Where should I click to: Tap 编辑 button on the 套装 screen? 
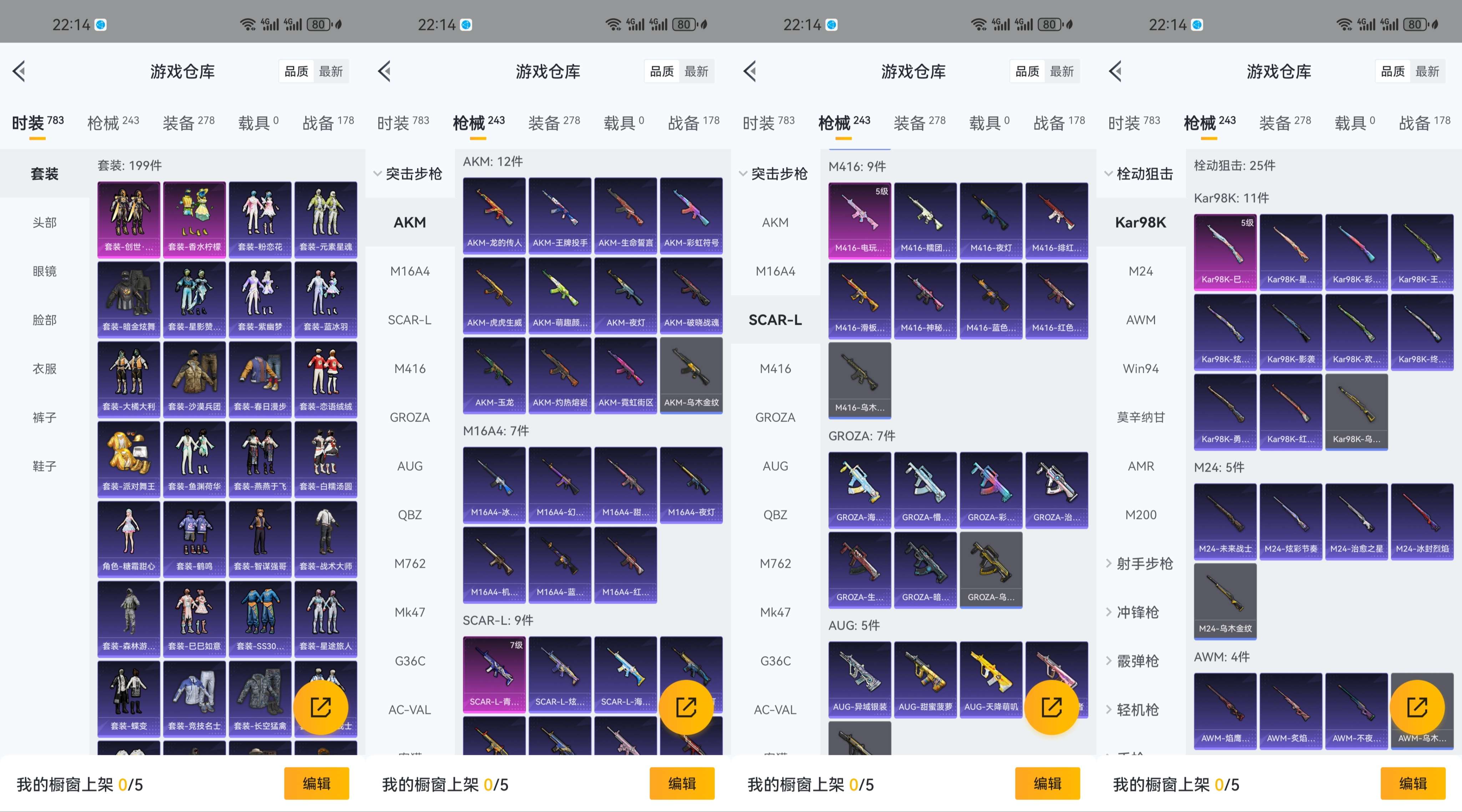317,784
